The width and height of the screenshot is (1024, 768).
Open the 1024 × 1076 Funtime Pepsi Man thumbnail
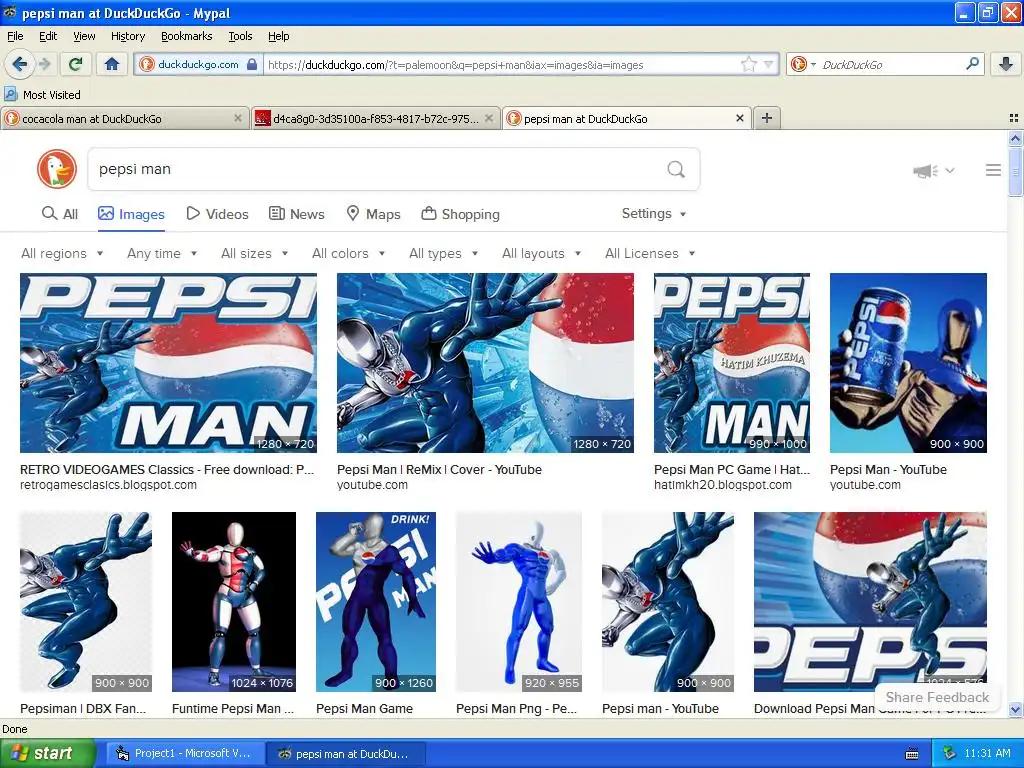tap(233, 601)
